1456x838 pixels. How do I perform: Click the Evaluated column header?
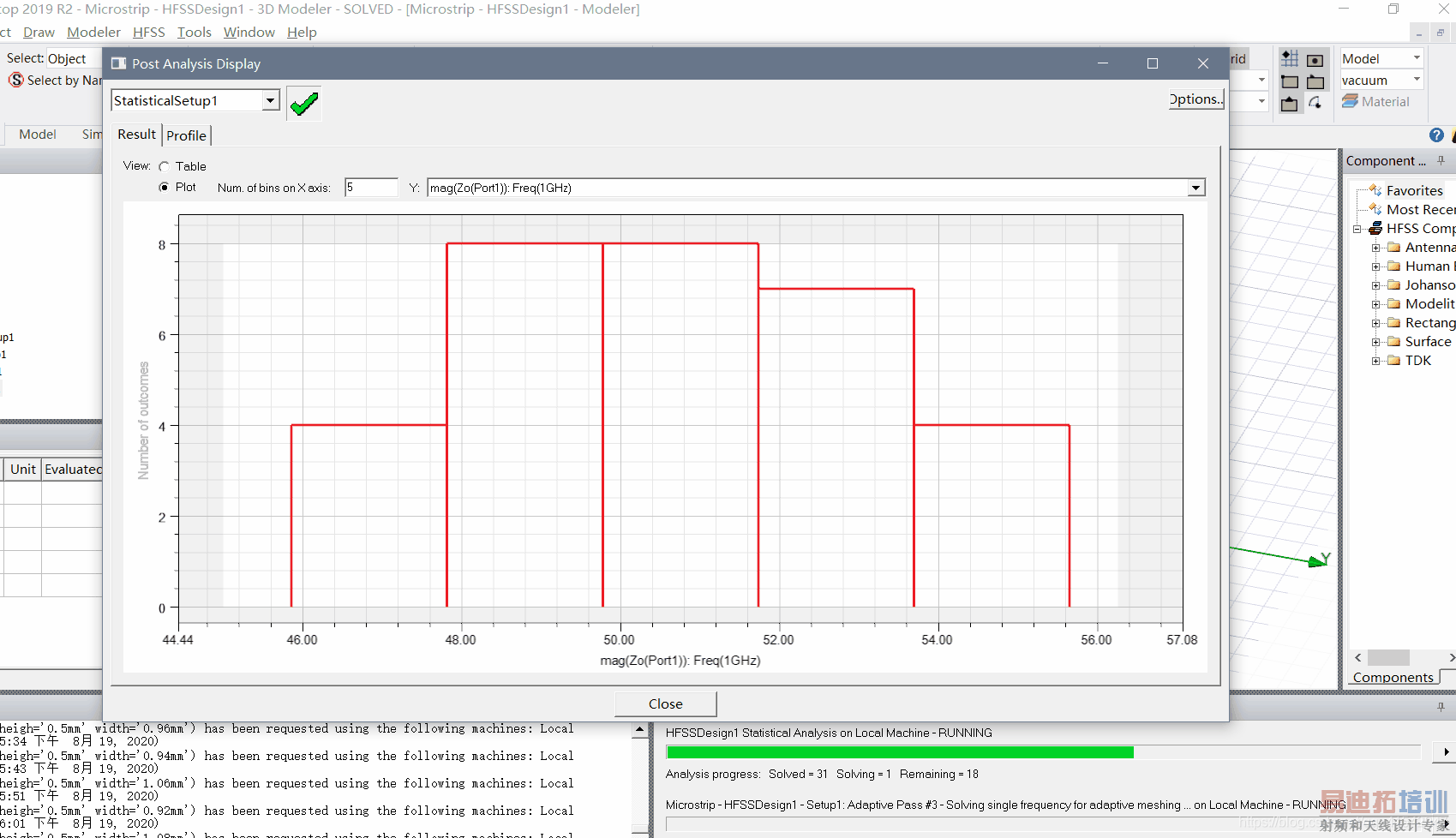coord(73,469)
